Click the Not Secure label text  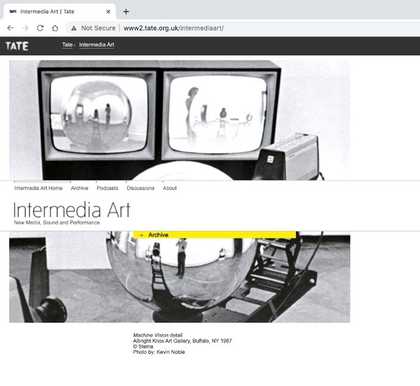(98, 28)
